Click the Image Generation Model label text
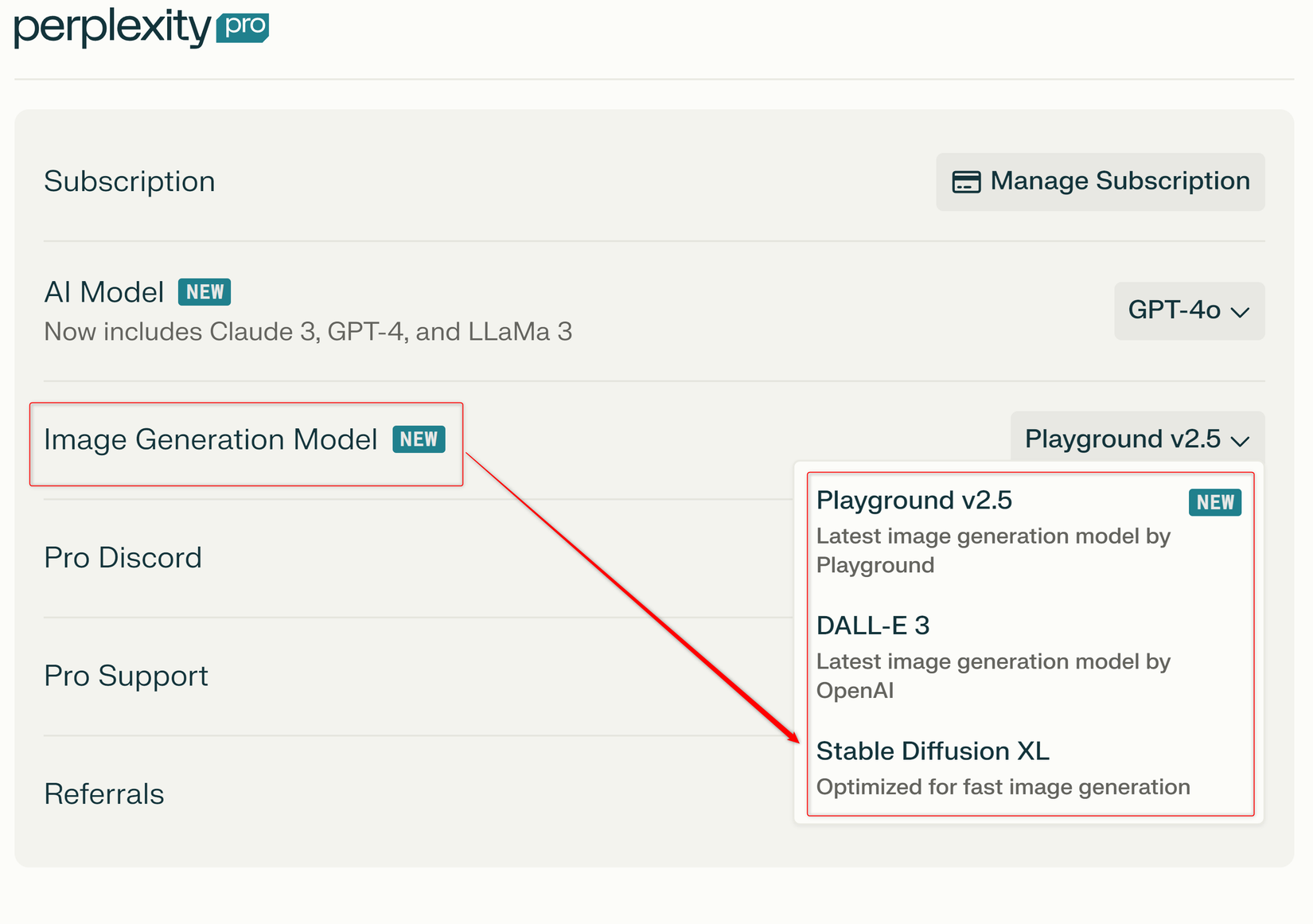 point(211,439)
